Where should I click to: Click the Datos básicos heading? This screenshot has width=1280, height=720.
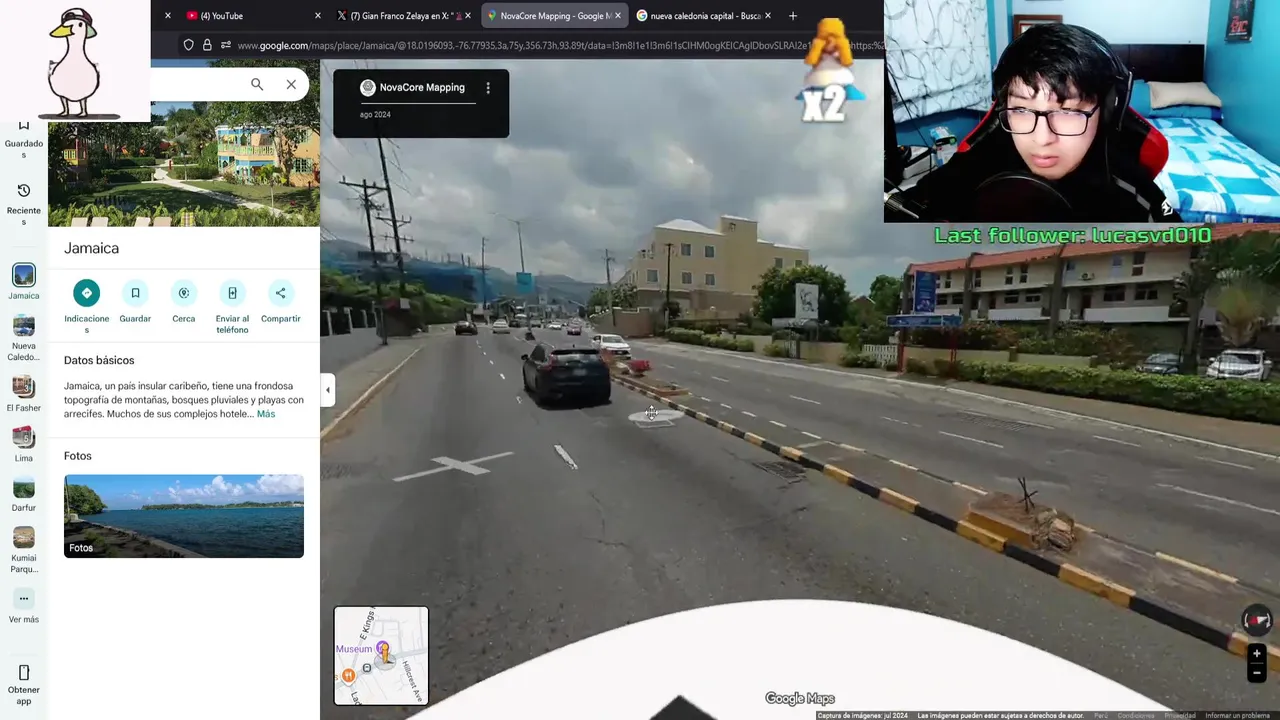[x=99, y=360]
